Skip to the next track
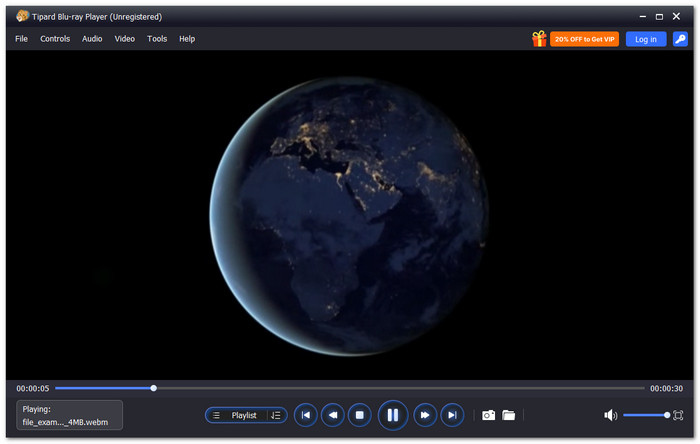 (x=452, y=415)
